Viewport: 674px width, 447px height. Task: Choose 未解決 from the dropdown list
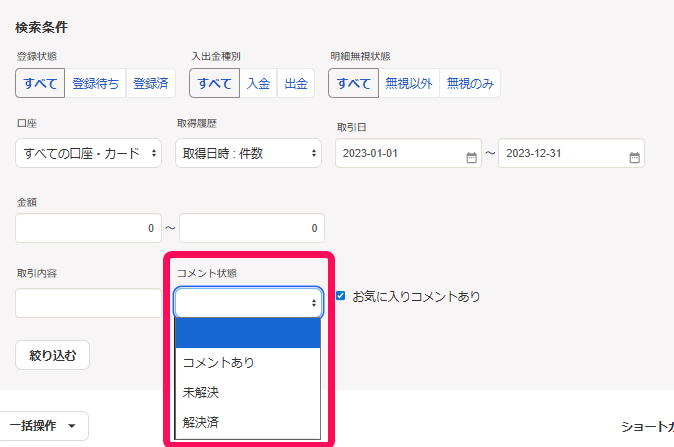(x=248, y=392)
